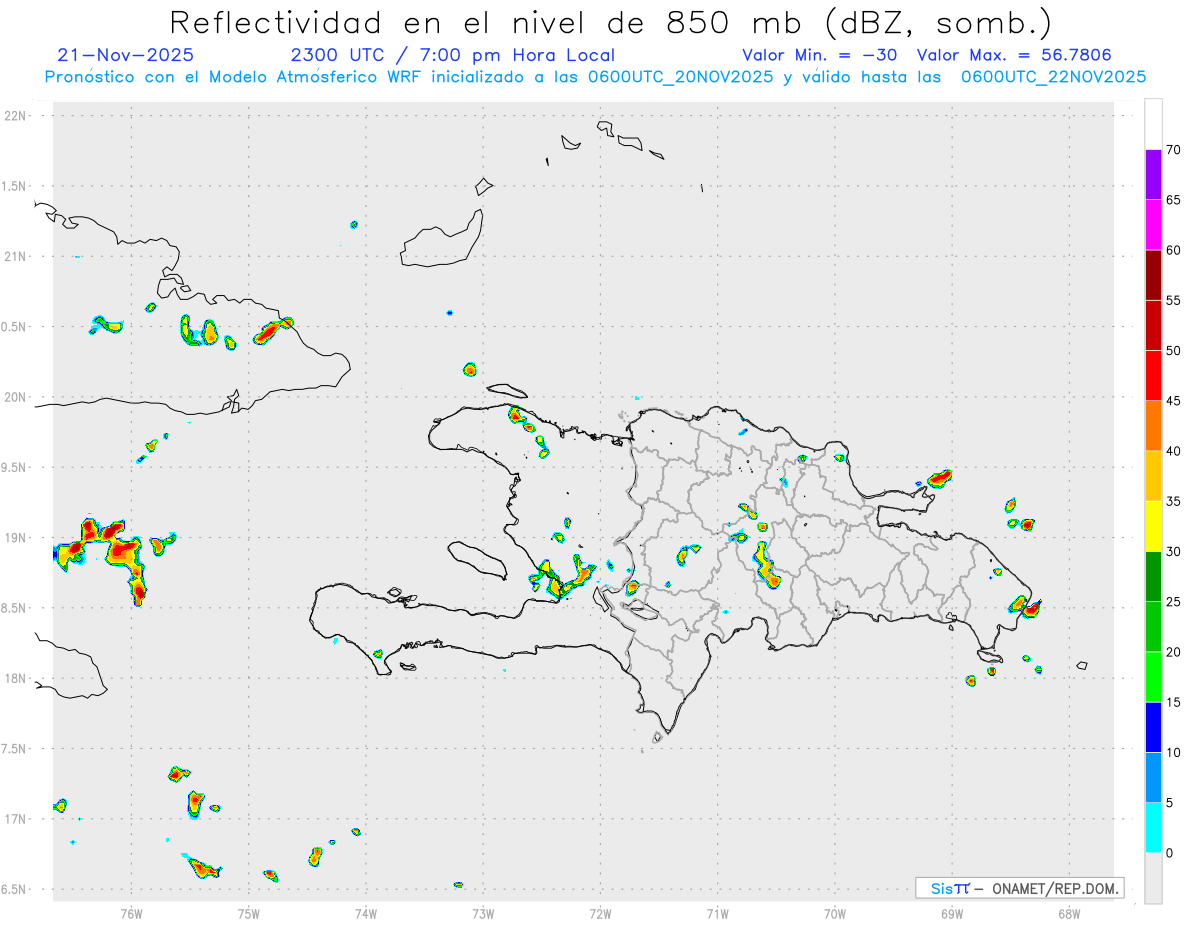
Task: Select the orange 40-45 dBZ colorbar segment
Action: (1153, 426)
